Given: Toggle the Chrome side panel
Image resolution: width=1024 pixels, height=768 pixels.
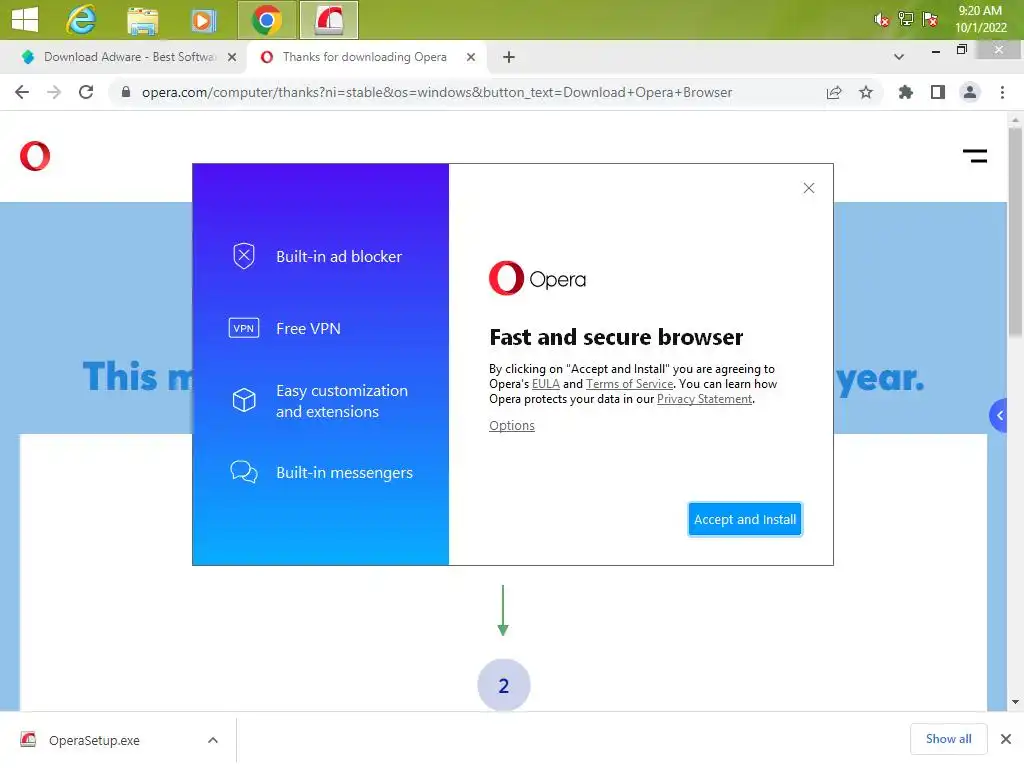Looking at the screenshot, I should [x=938, y=92].
